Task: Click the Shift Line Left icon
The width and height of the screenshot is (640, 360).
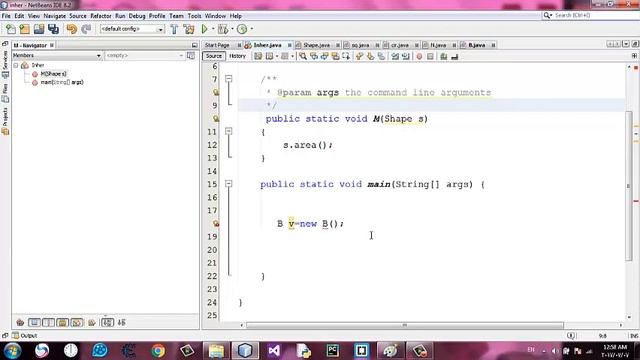Action: (395, 56)
